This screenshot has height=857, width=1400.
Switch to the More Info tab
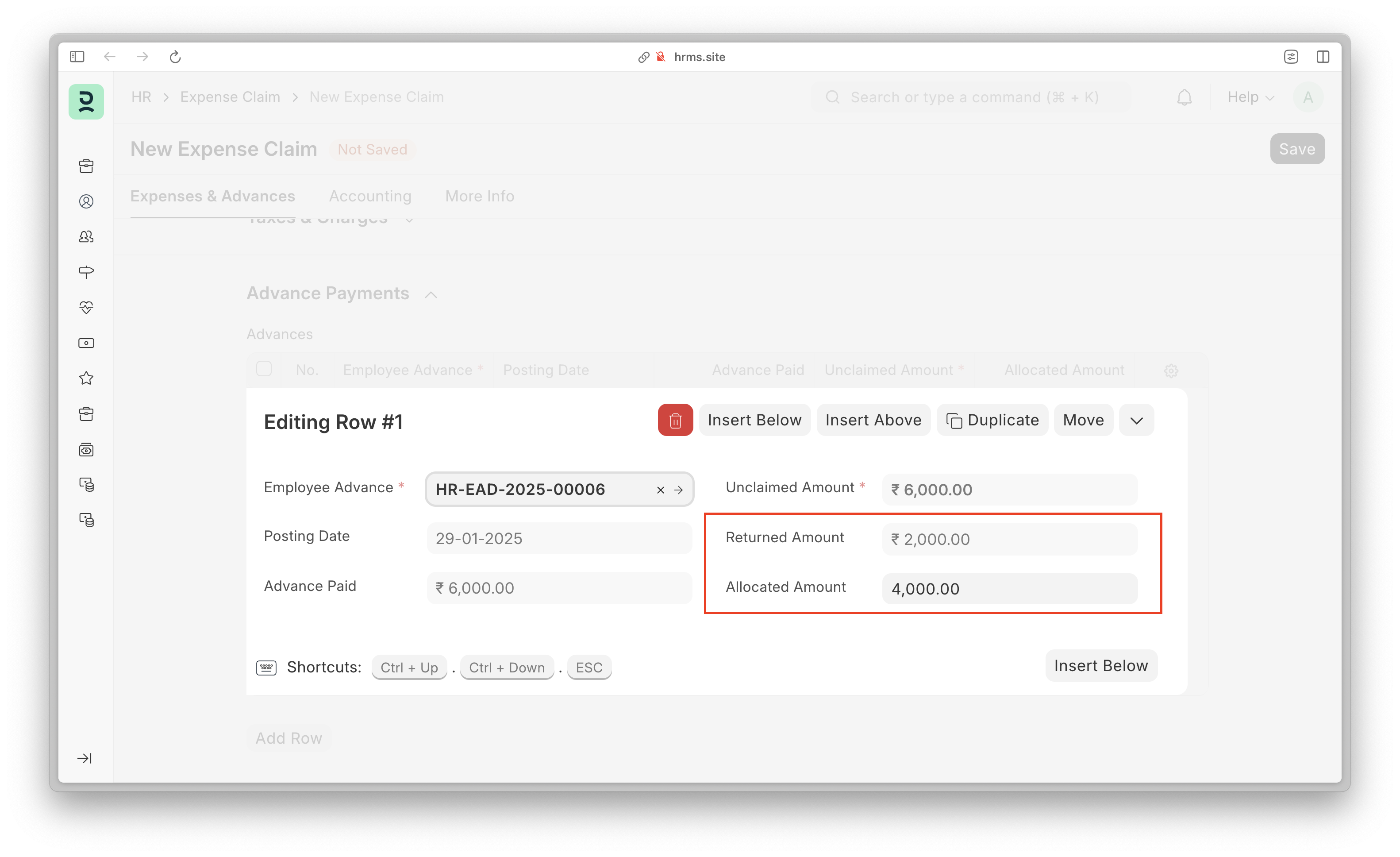click(x=480, y=196)
